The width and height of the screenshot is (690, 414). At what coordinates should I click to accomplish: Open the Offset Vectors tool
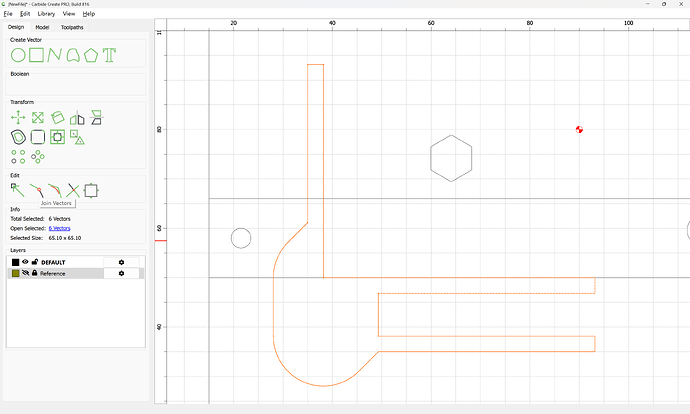point(18,137)
